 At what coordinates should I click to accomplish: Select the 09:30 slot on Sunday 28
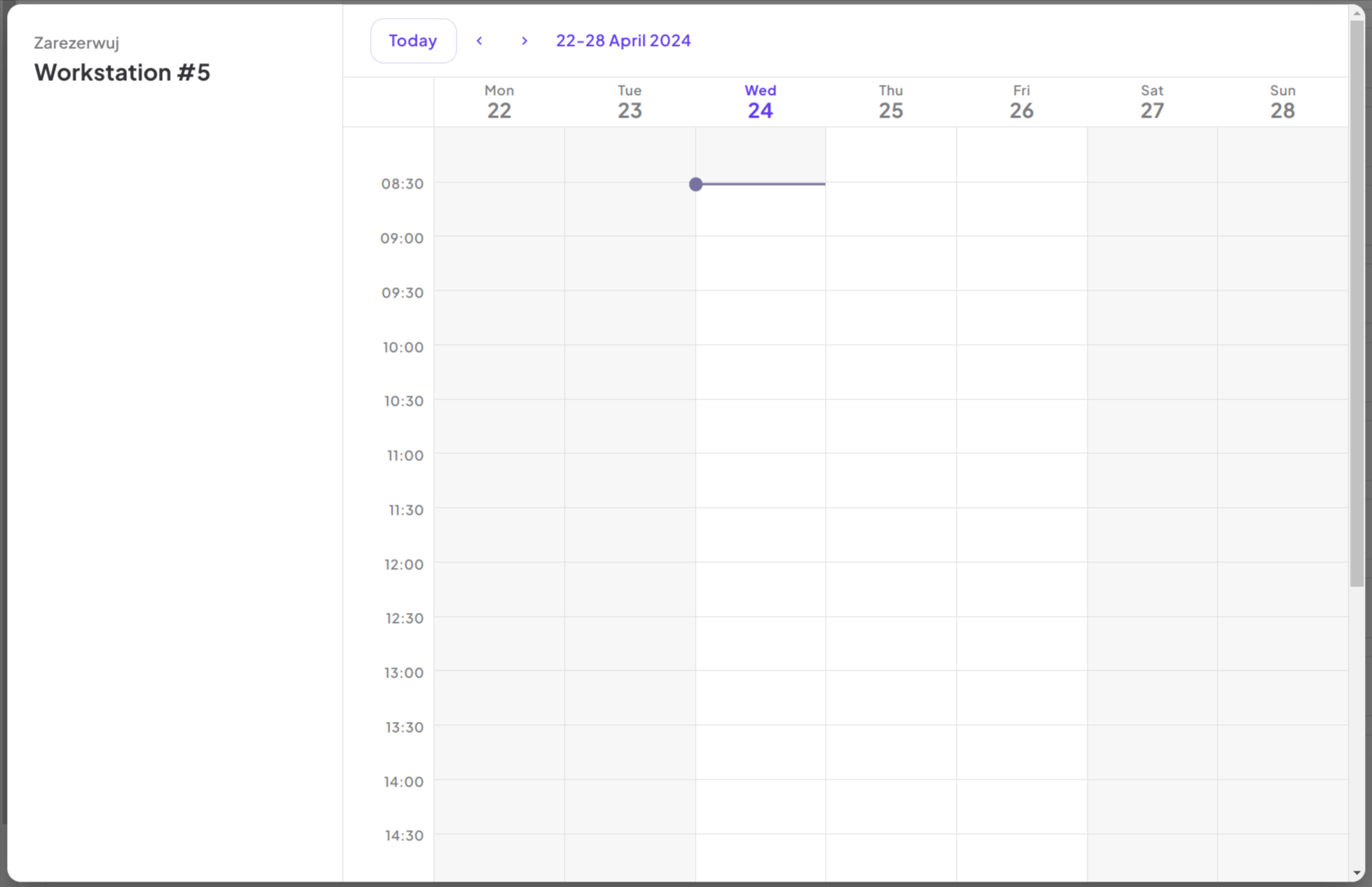pos(1282,319)
